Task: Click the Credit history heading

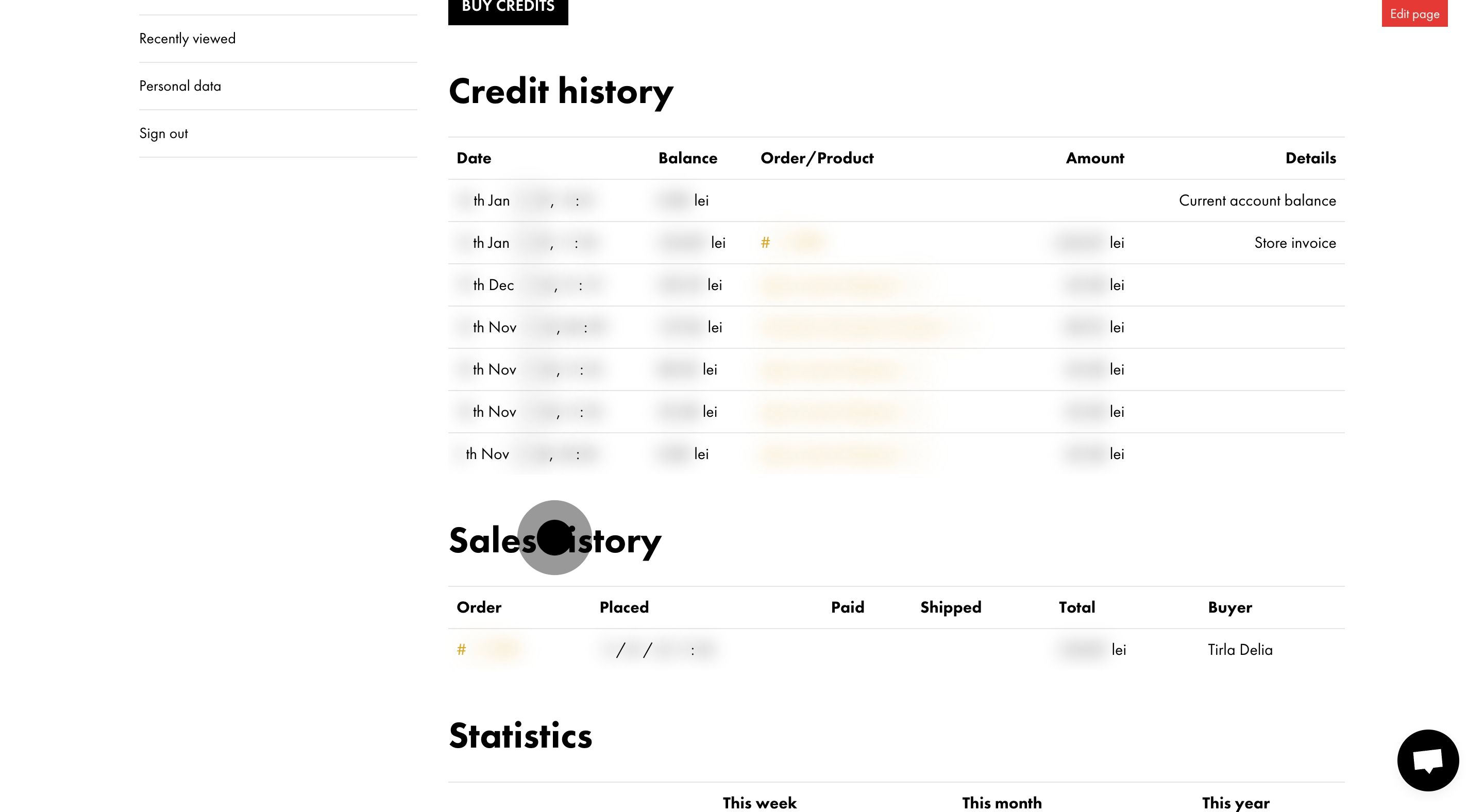Action: (x=560, y=92)
